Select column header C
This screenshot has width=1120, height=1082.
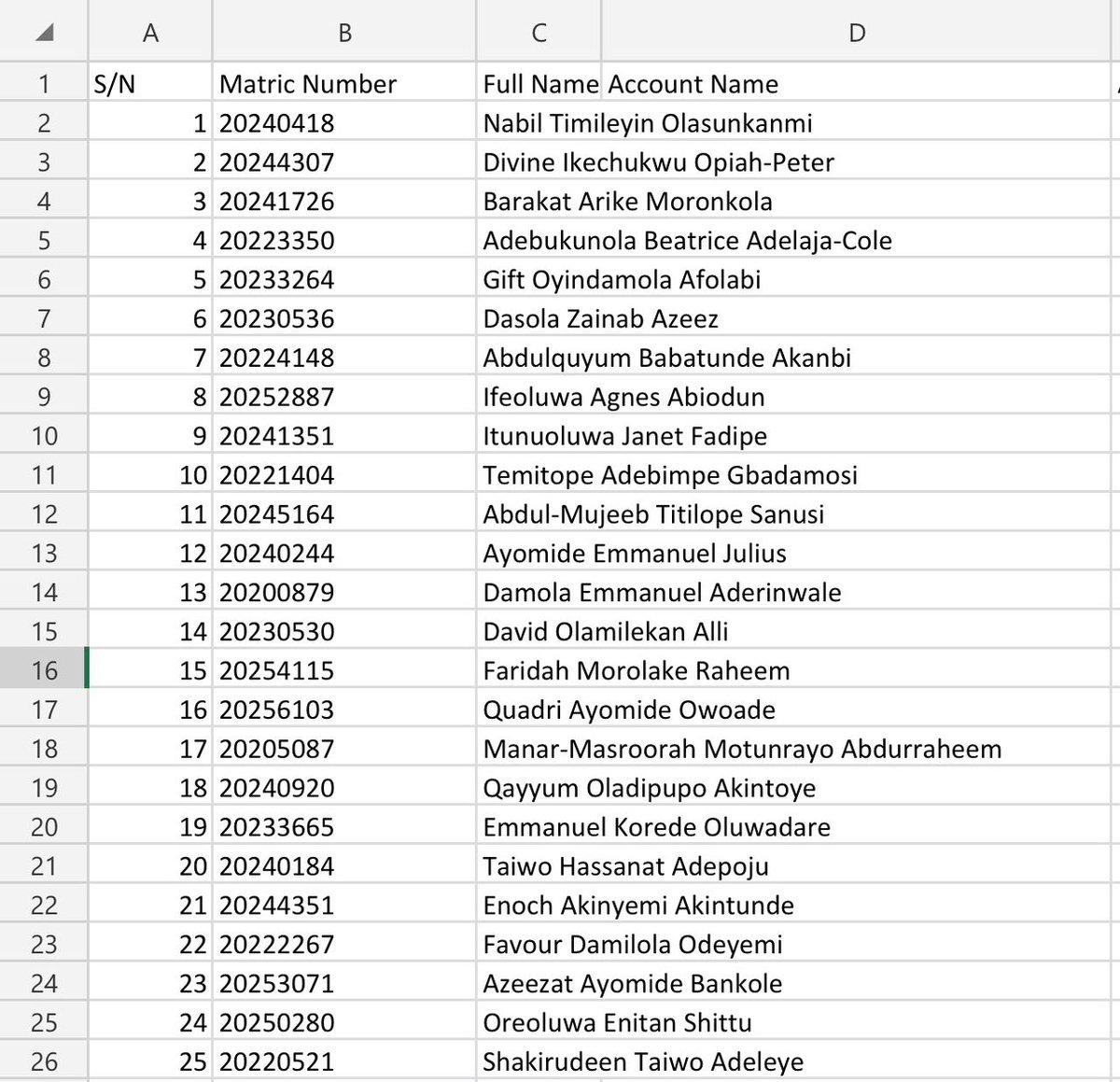[539, 31]
